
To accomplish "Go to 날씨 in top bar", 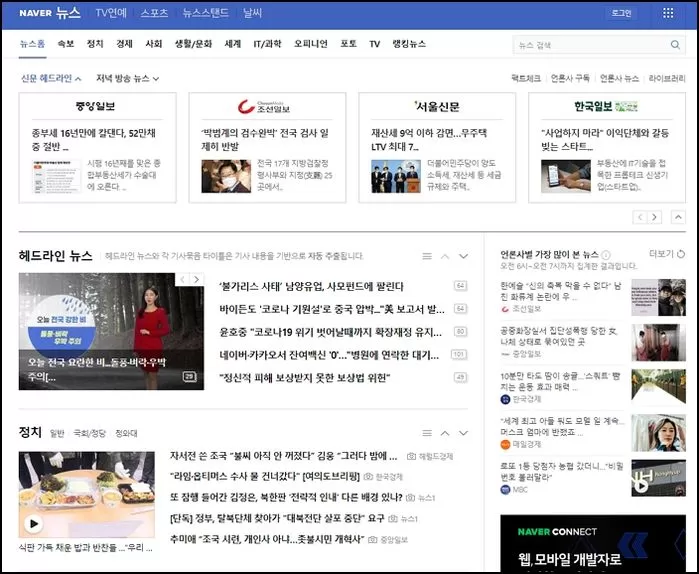I will point(252,13).
